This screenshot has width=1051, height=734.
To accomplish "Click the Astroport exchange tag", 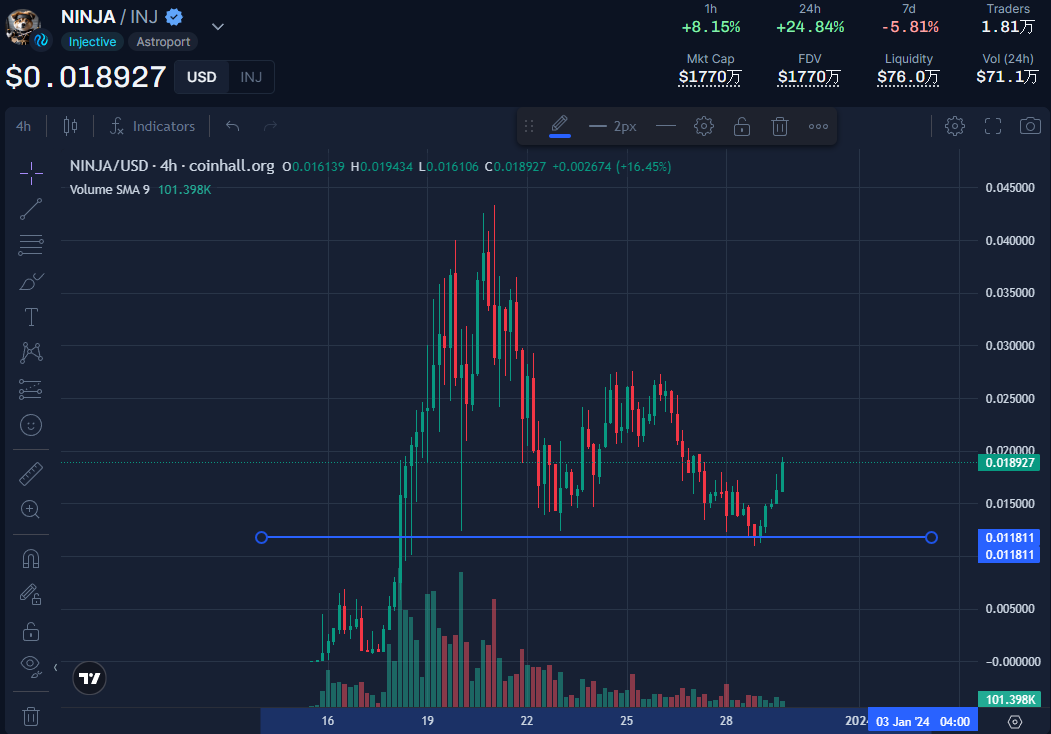I will (163, 42).
